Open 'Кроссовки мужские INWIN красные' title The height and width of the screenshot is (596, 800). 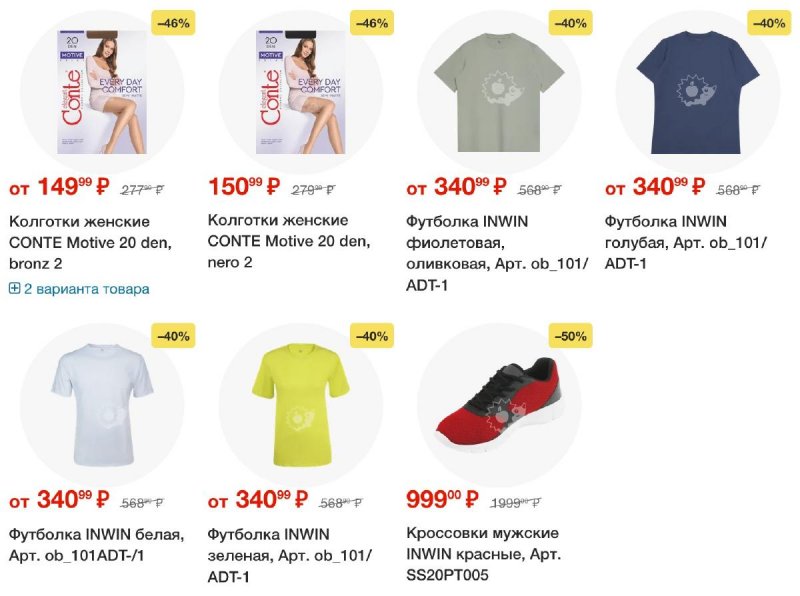(483, 554)
